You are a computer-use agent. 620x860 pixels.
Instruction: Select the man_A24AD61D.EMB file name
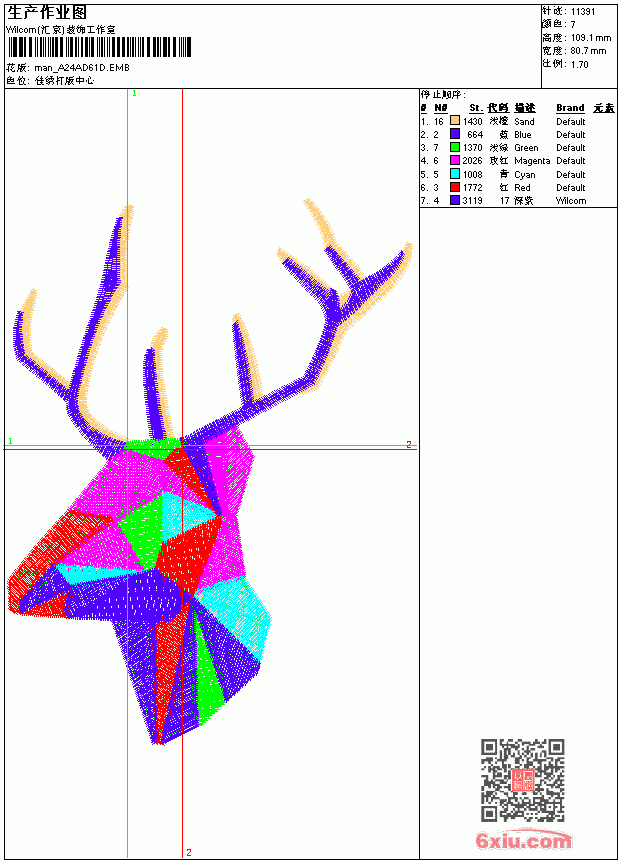click(x=82, y=68)
